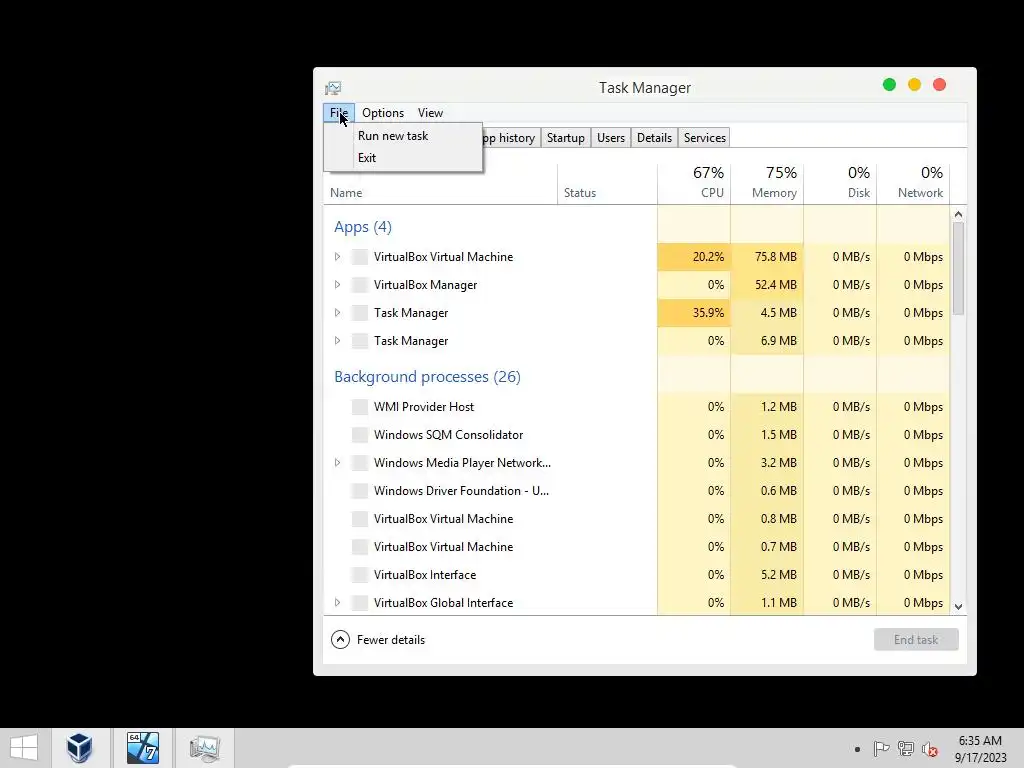
Task: Select the VirtualBox Interface row
Action: click(x=637, y=575)
